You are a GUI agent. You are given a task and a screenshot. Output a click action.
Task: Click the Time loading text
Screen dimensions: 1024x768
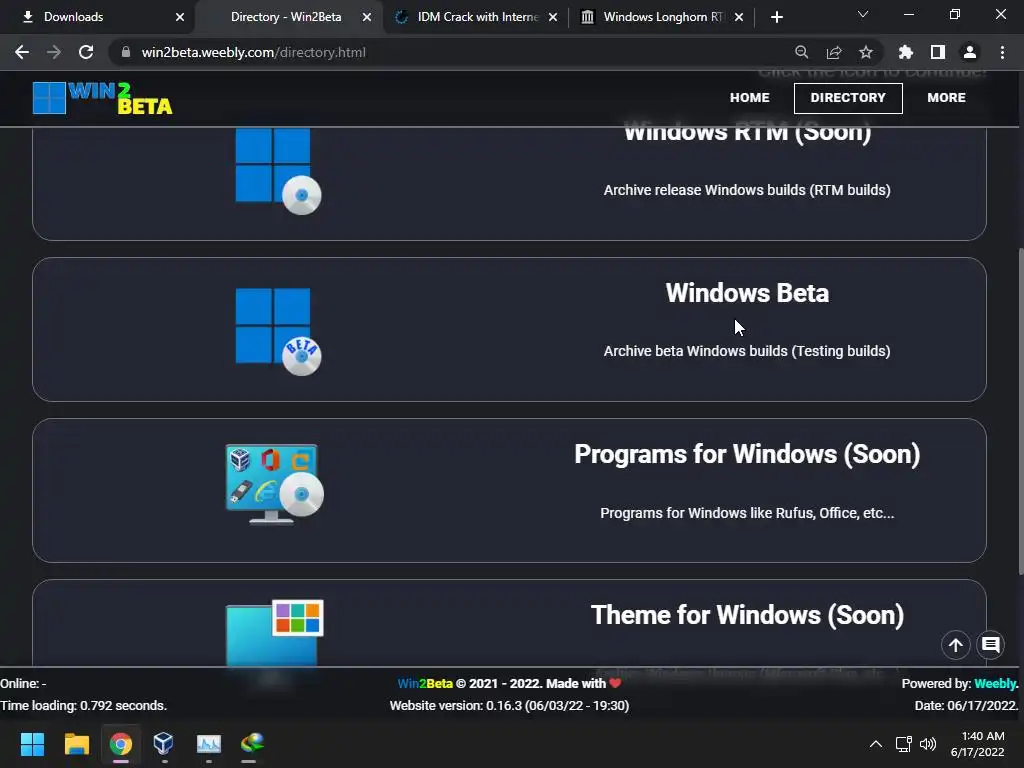pos(84,706)
